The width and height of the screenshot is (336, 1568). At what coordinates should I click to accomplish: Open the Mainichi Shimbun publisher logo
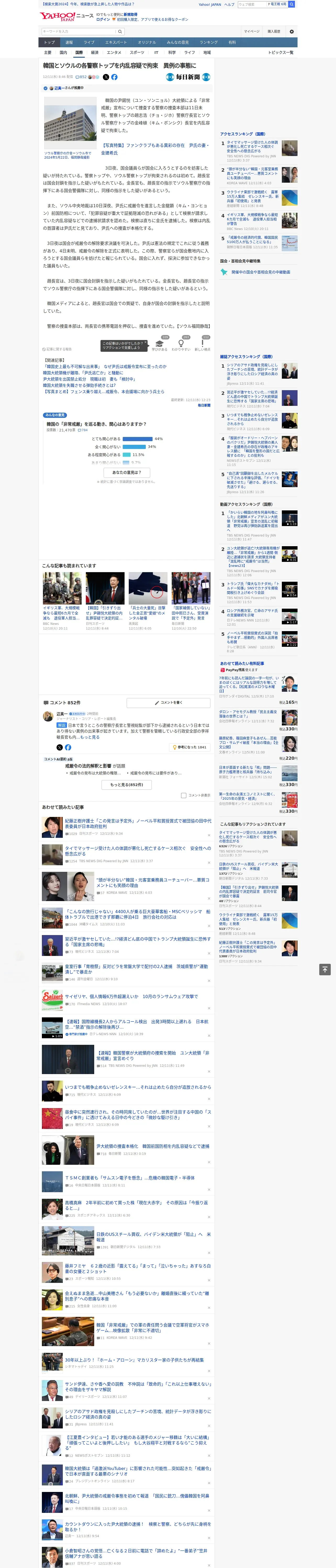[188, 77]
